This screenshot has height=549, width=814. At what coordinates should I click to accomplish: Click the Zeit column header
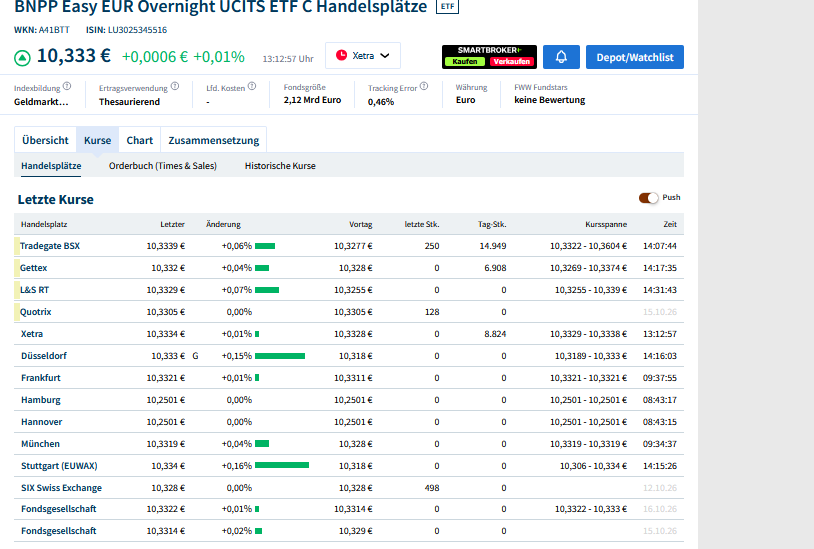(x=670, y=224)
